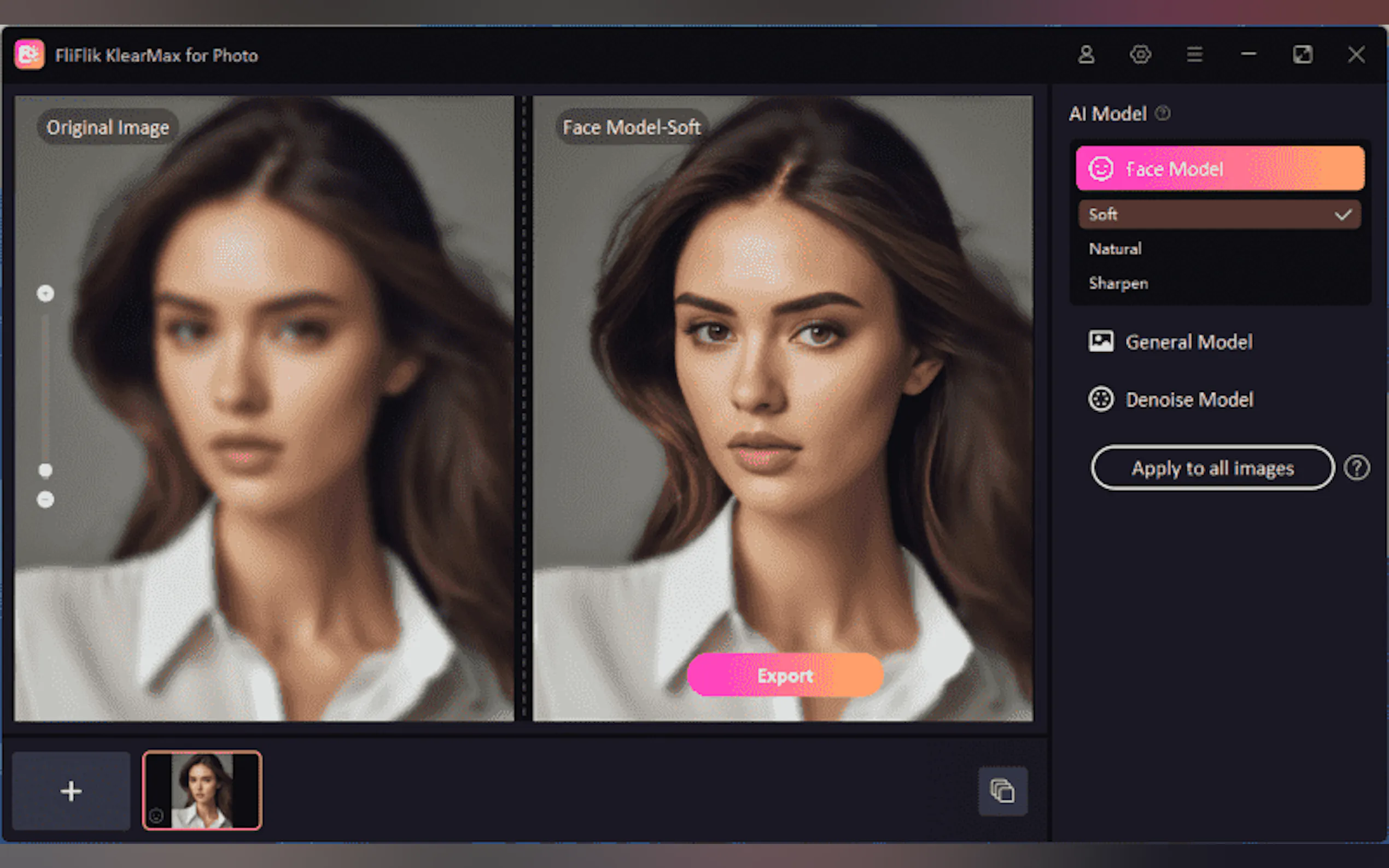Click Apply to all images button

(x=1212, y=468)
